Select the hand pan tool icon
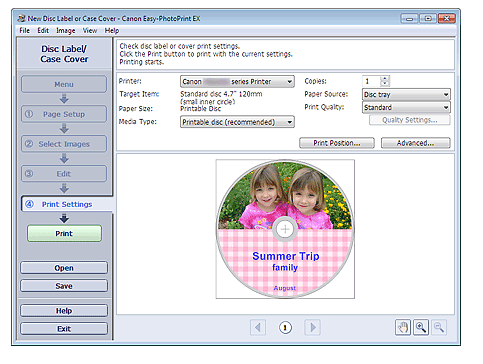Screen dimensions: 483x364 (x=403, y=327)
